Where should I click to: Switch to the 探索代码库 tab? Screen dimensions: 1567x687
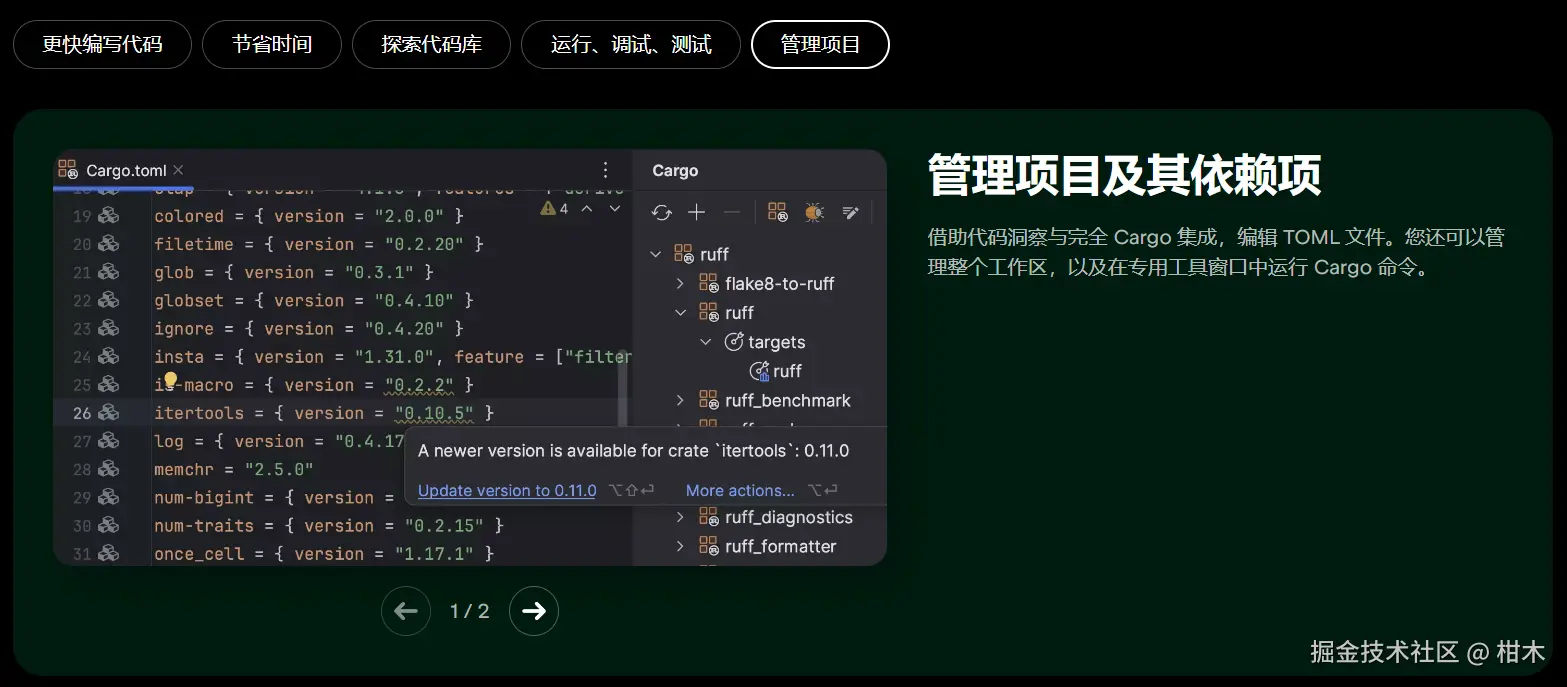click(x=431, y=44)
